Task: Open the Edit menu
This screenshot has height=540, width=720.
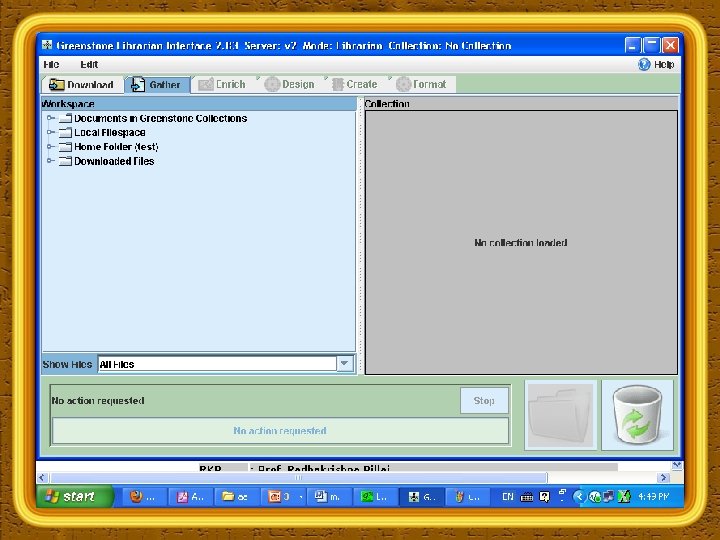Action: (89, 65)
